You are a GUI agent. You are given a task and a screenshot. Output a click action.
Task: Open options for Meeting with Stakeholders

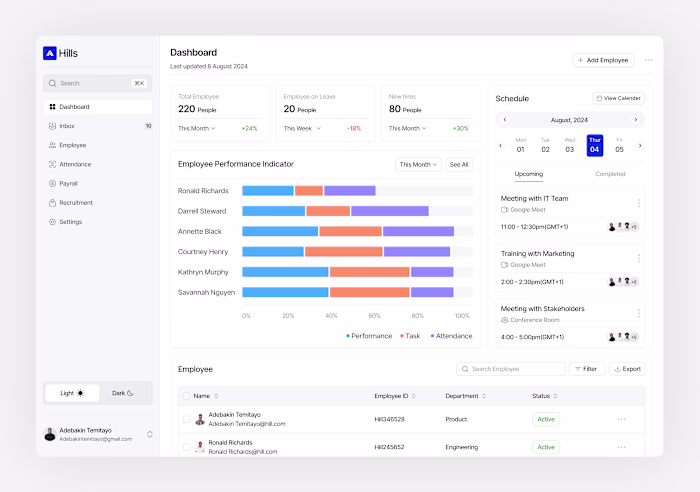pyautogui.click(x=639, y=313)
